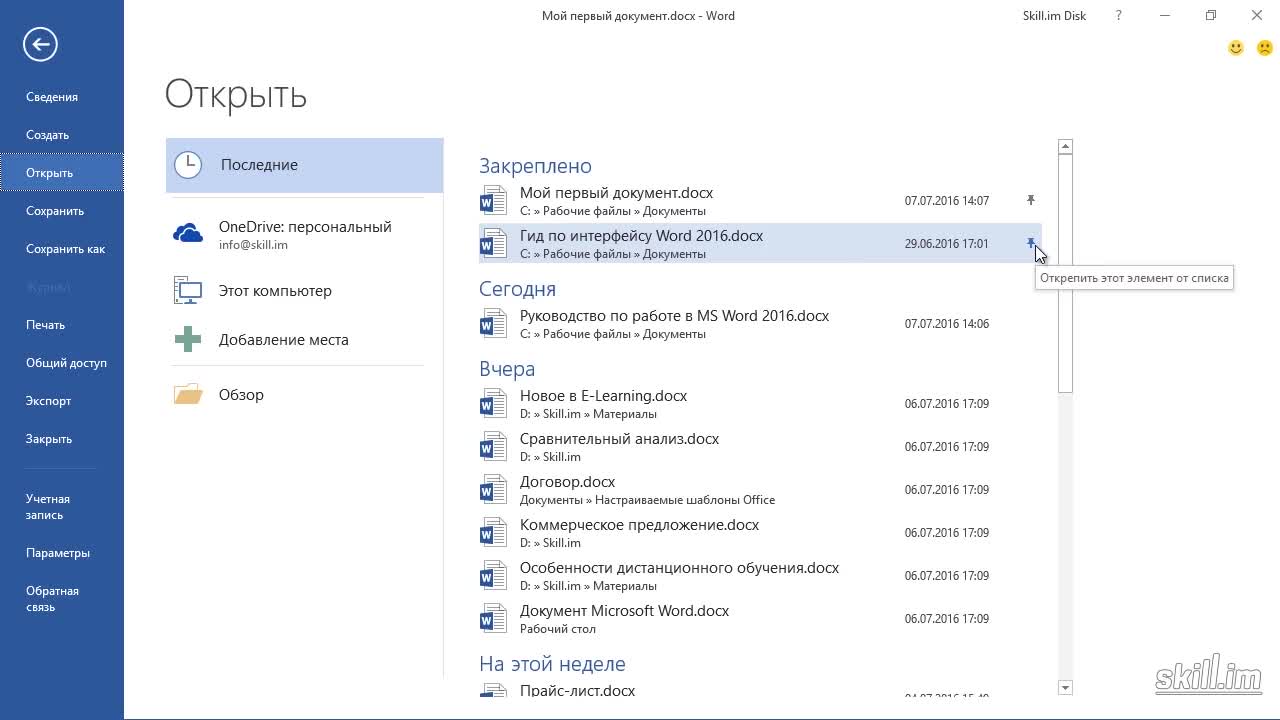This screenshot has width=1280, height=720.
Task: Click Word icon of Коммерческое предложение.docx
Action: (493, 532)
